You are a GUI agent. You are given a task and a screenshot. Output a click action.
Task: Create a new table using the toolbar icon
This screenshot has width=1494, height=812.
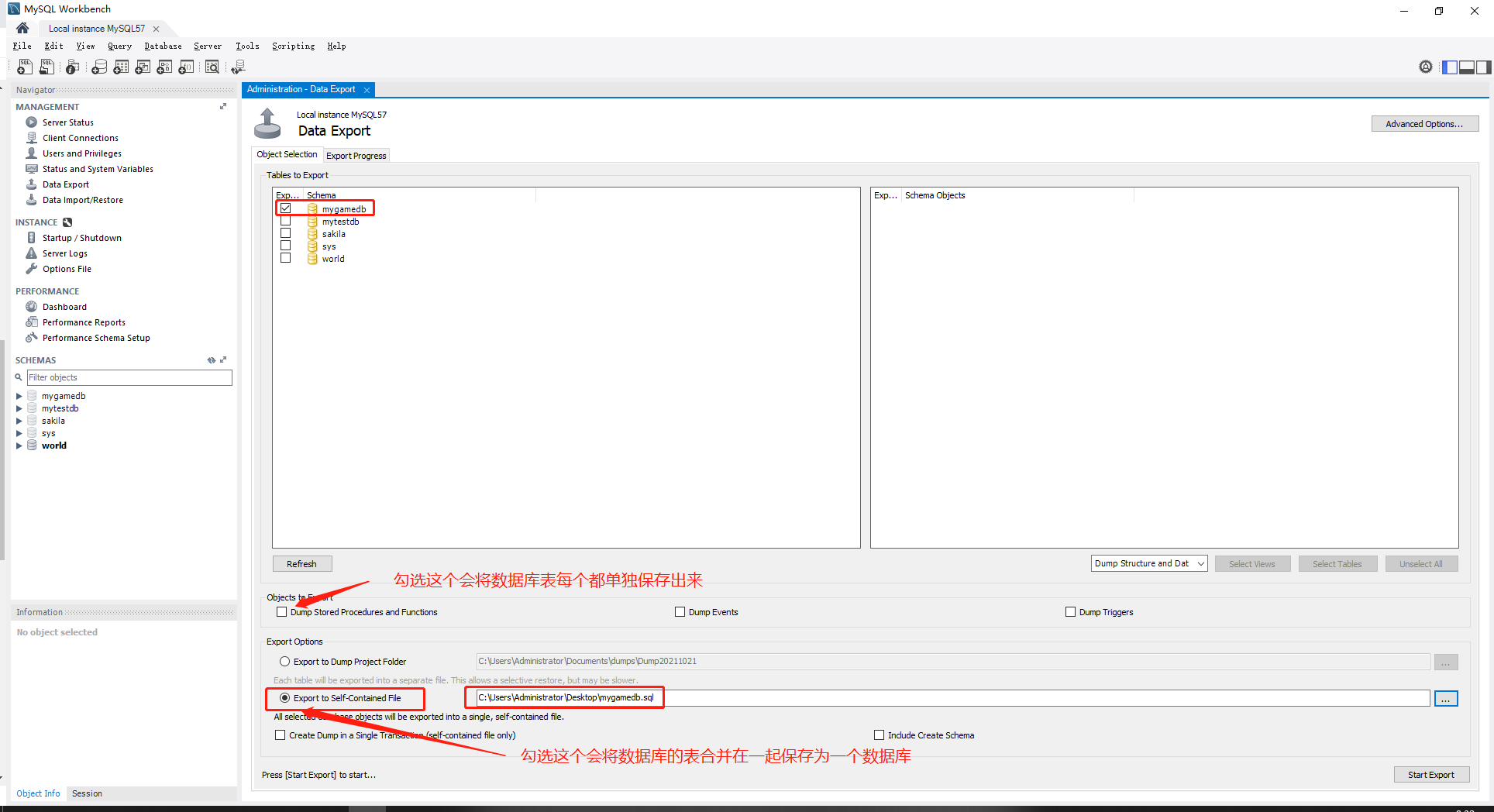(121, 67)
